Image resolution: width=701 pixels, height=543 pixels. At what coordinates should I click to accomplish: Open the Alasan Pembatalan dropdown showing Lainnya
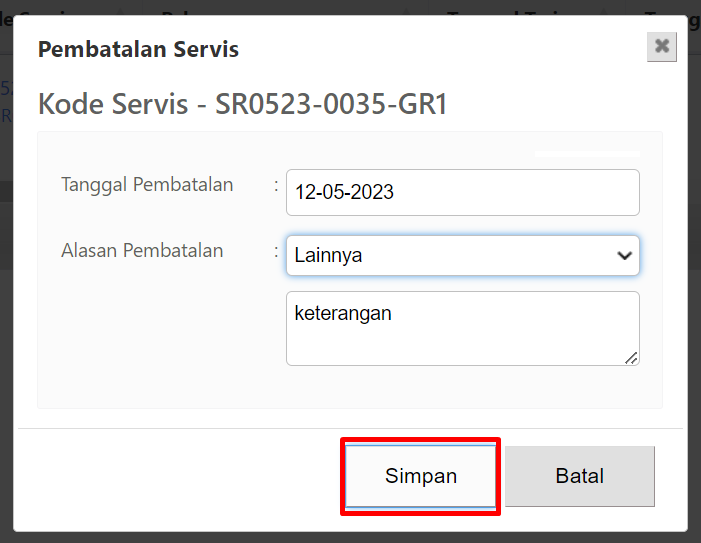[463, 255]
